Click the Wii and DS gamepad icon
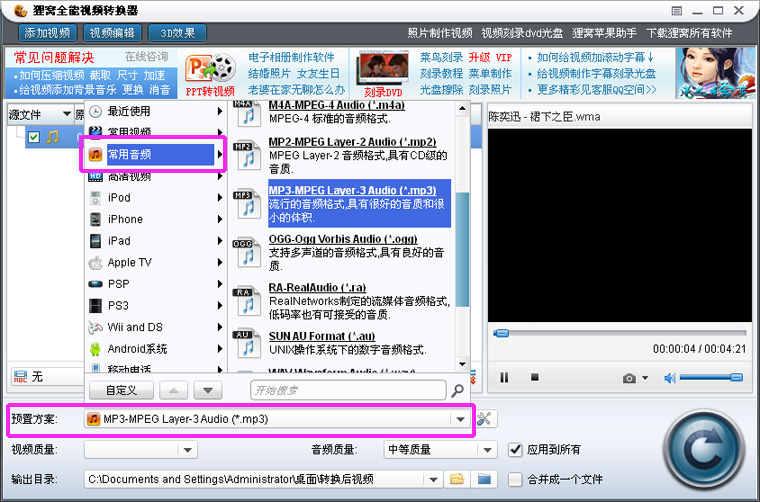760x502 pixels. [x=95, y=328]
